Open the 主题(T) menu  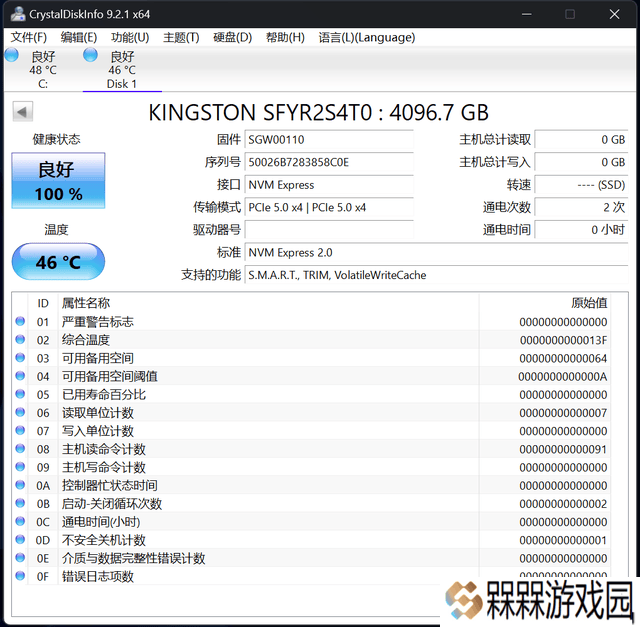181,38
